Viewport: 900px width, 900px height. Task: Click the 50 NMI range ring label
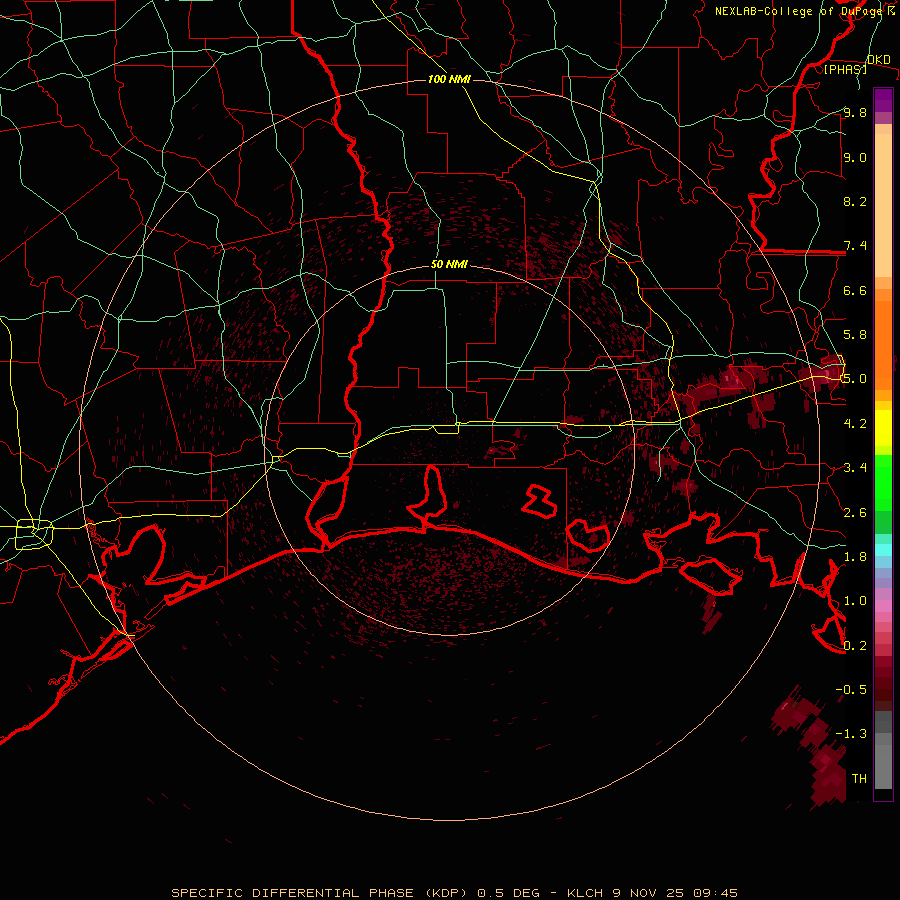(449, 265)
